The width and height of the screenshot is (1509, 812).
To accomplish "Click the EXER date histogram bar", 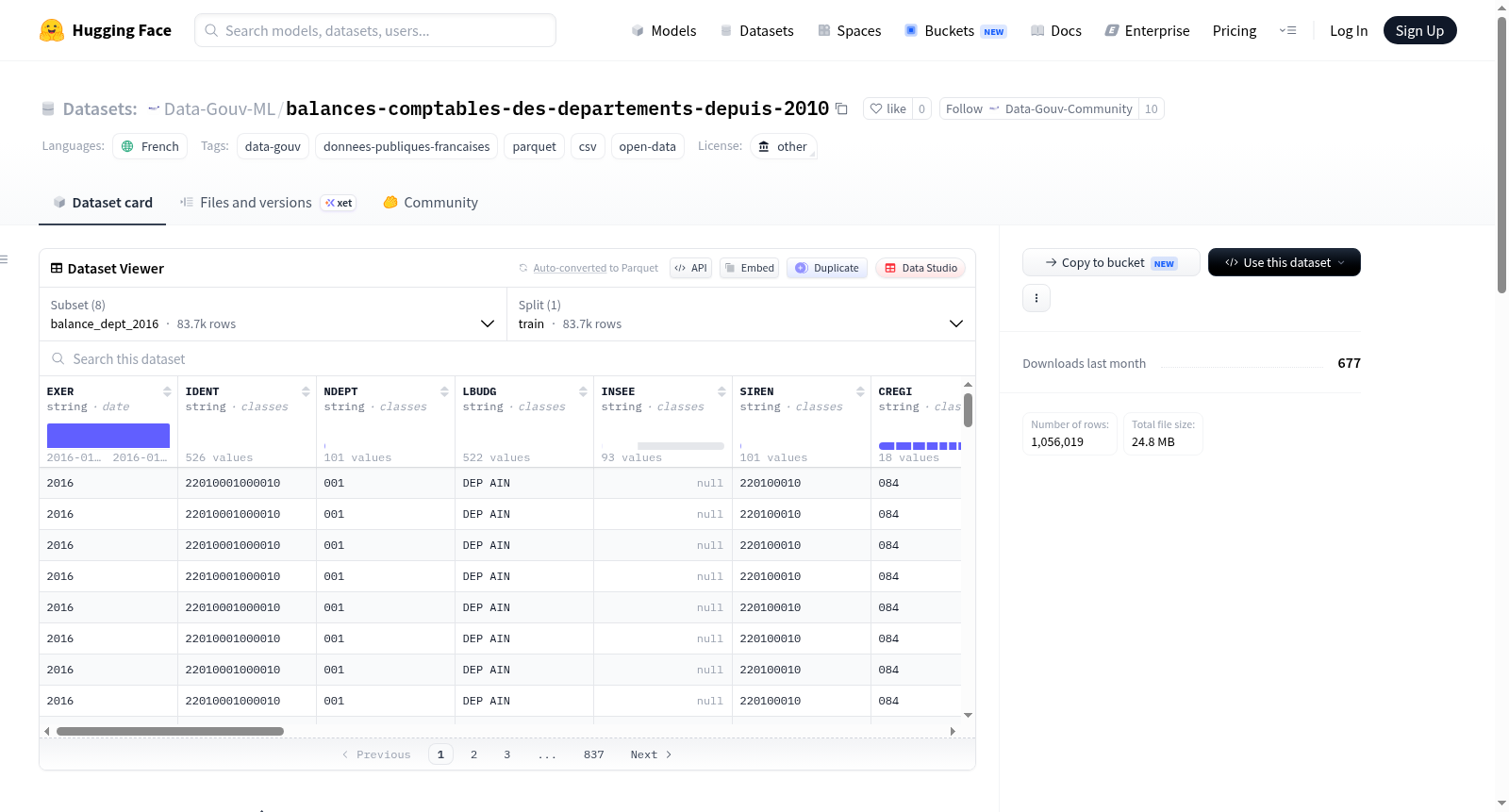I will (x=108, y=436).
